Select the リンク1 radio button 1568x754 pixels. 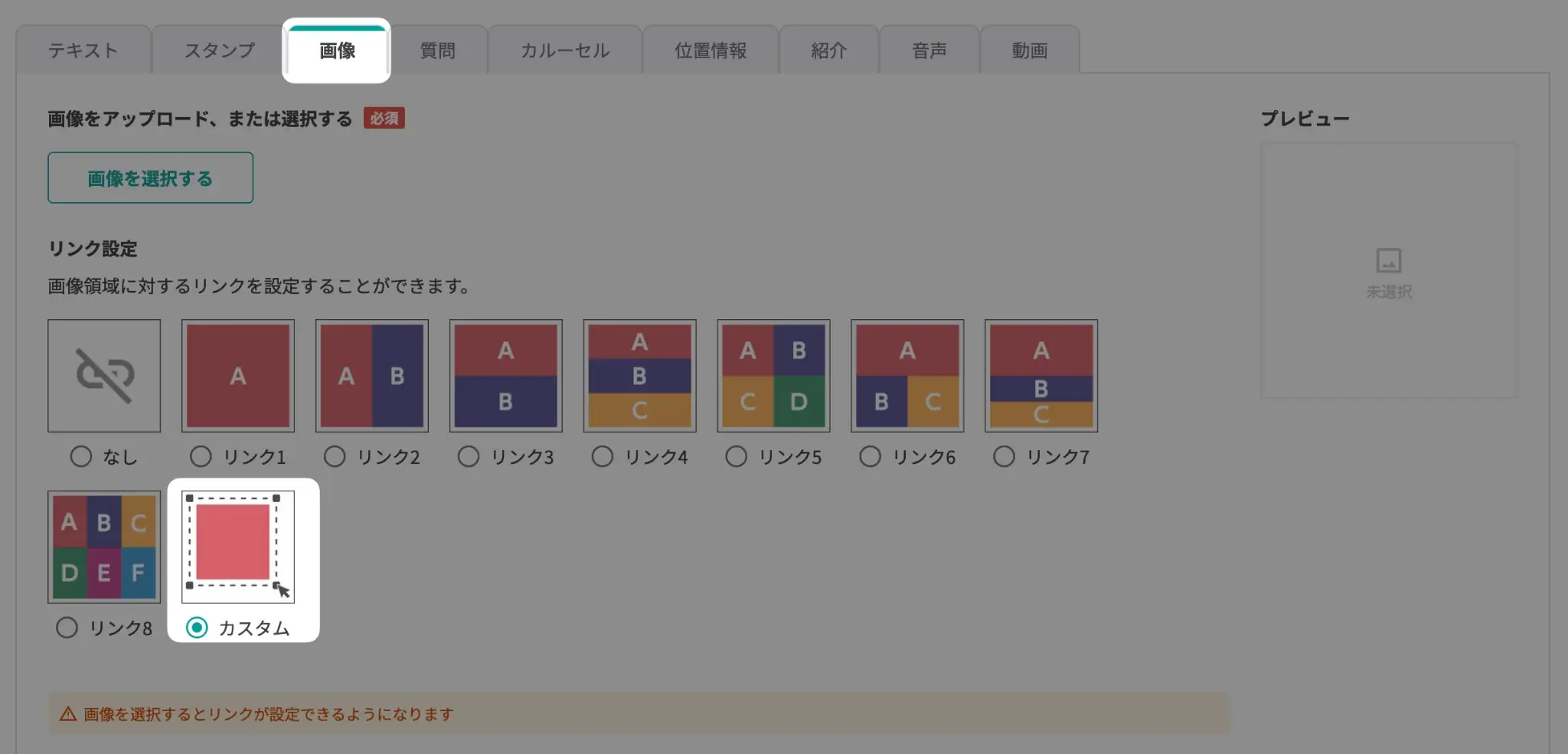click(x=201, y=457)
